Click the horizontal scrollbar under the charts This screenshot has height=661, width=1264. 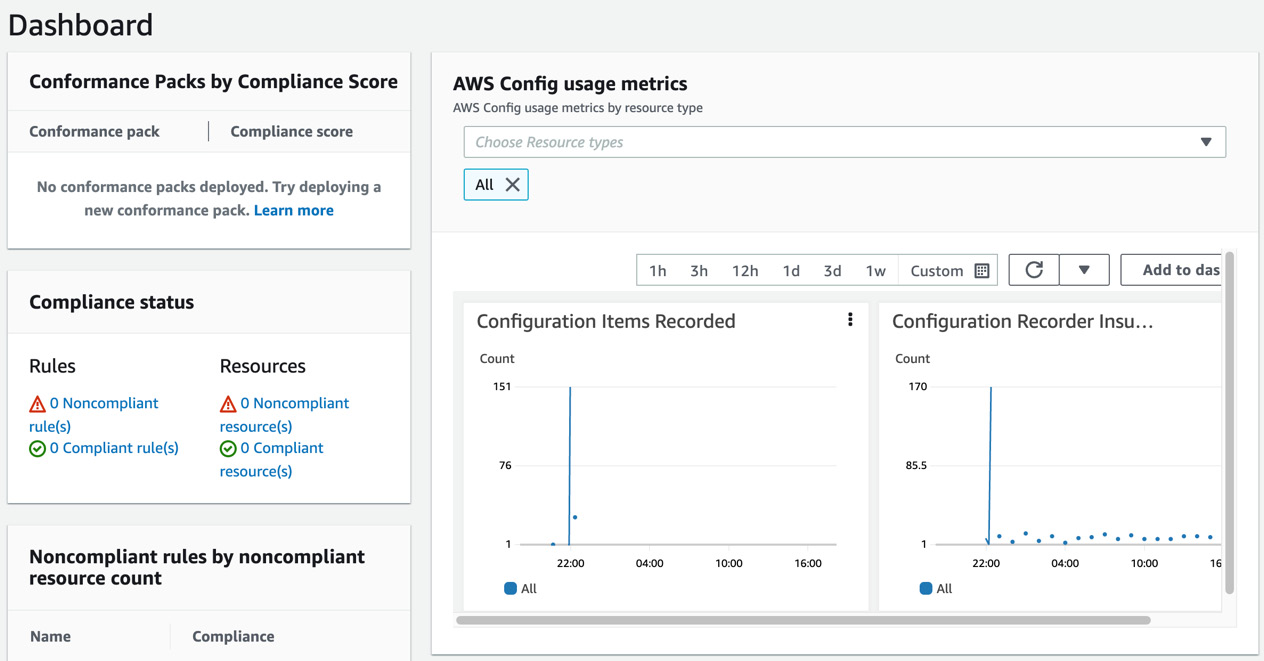click(x=803, y=620)
